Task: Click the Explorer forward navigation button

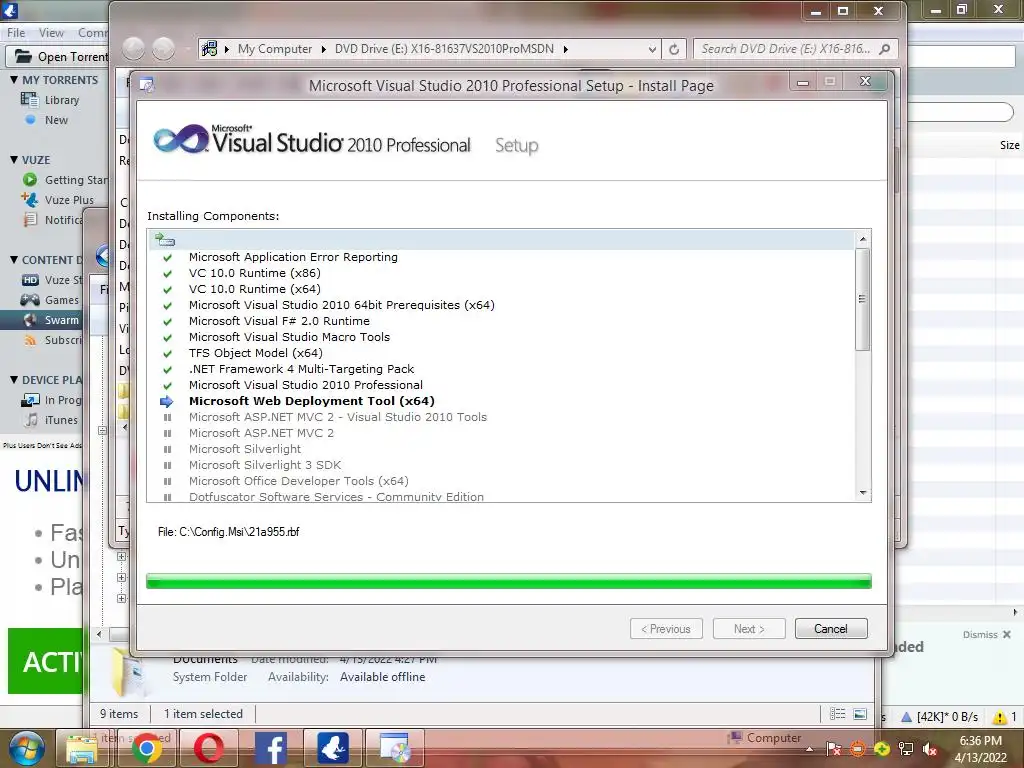Action: tap(163, 48)
